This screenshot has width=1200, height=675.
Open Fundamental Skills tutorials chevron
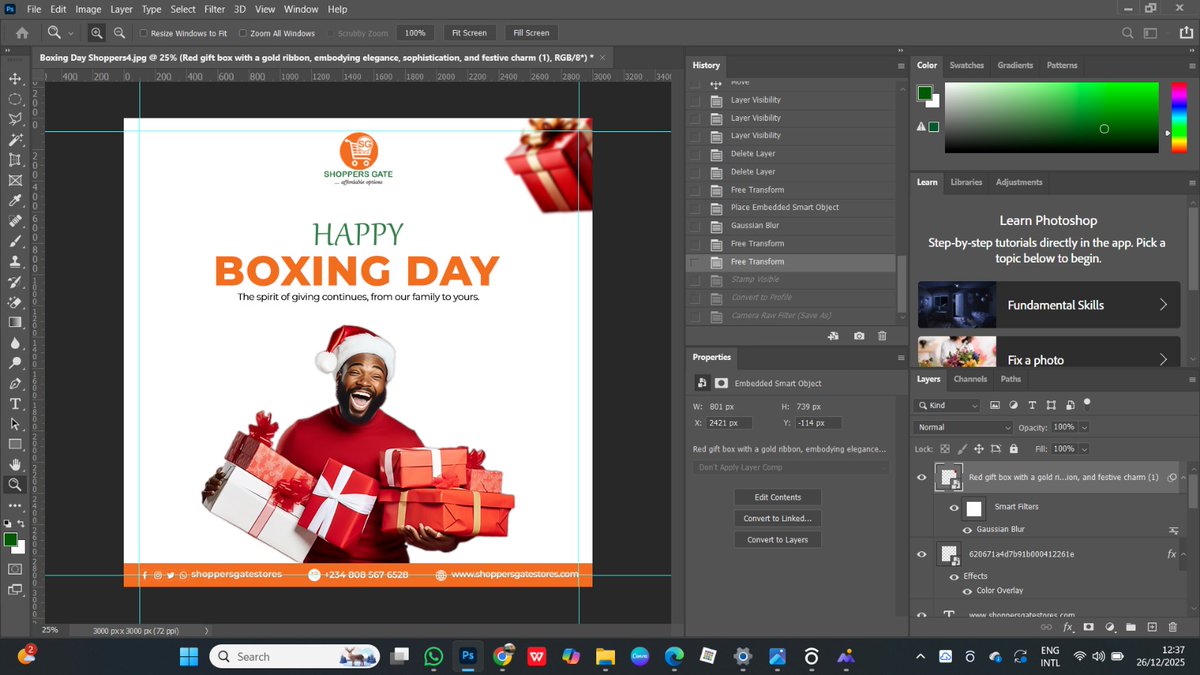1163,305
